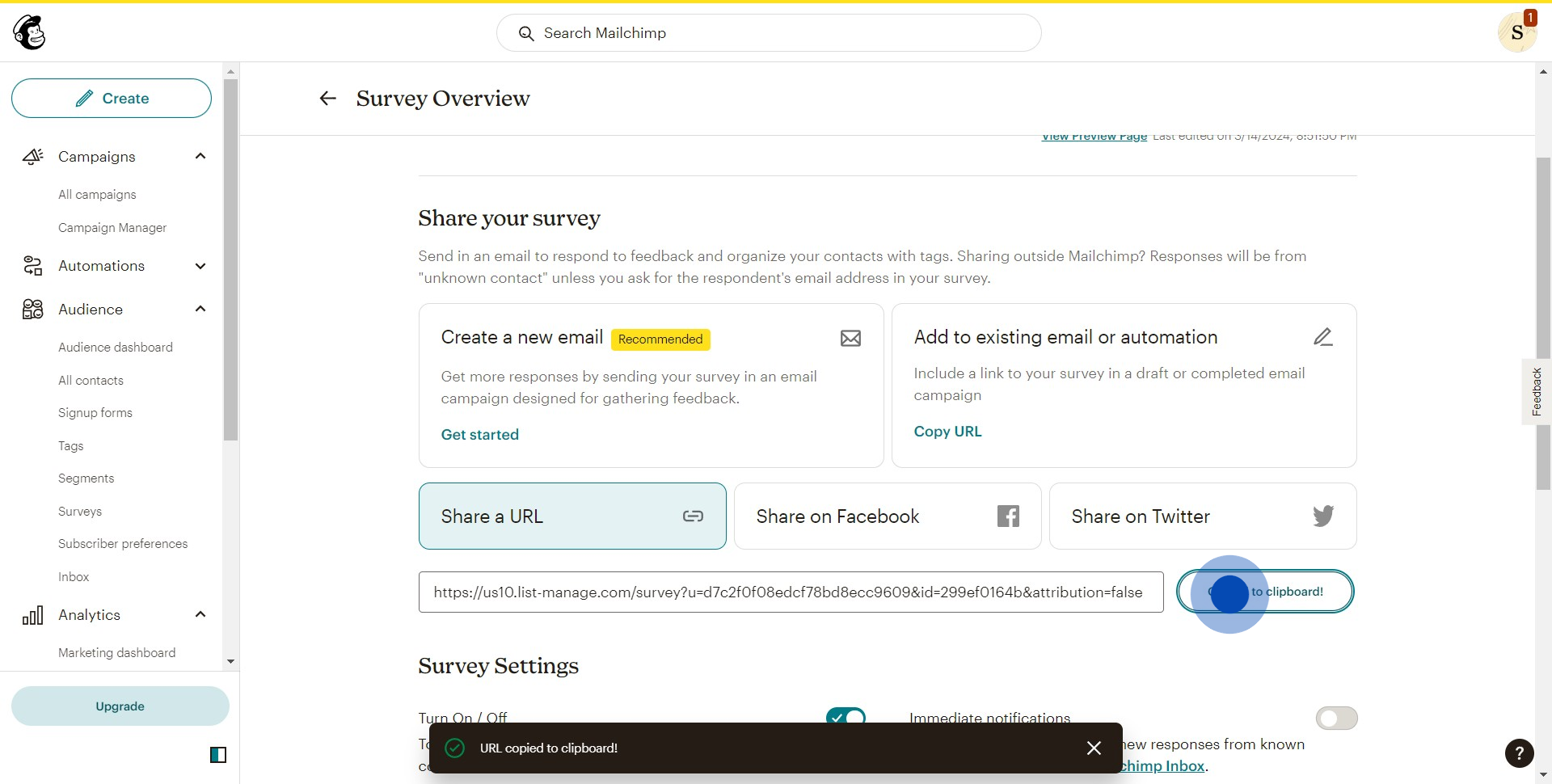The width and height of the screenshot is (1552, 784).
Task: Go back with the left arrow
Action: tap(327, 99)
